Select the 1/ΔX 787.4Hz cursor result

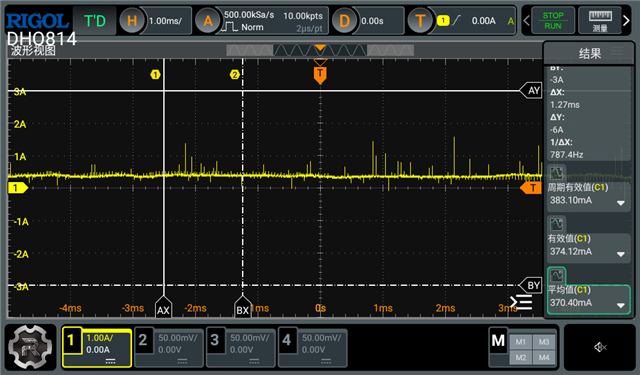[x=567, y=155]
